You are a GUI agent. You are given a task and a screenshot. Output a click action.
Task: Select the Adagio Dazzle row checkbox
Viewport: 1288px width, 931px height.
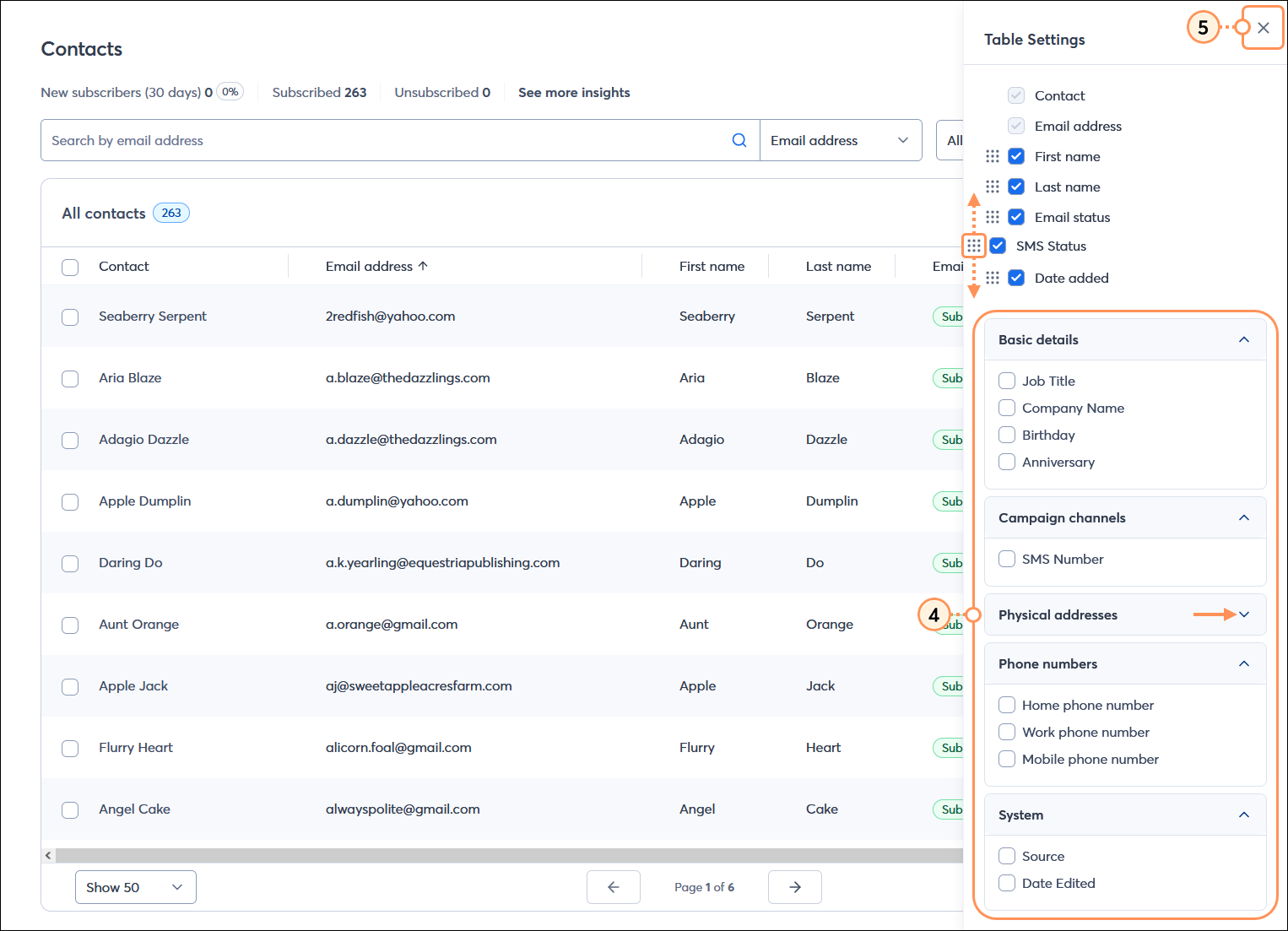pyautogui.click(x=70, y=440)
